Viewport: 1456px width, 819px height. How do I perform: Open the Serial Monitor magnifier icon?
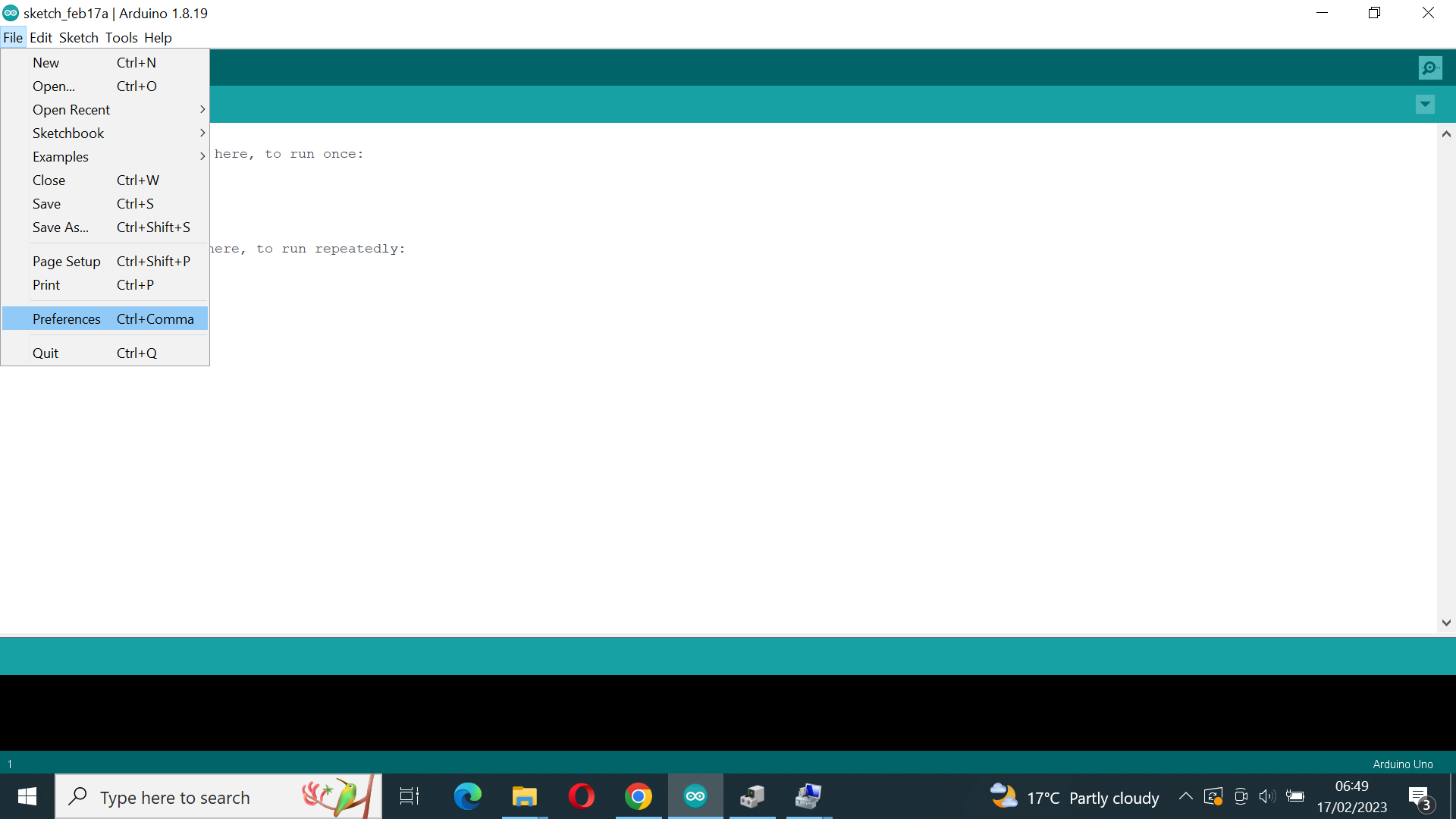[x=1430, y=67]
